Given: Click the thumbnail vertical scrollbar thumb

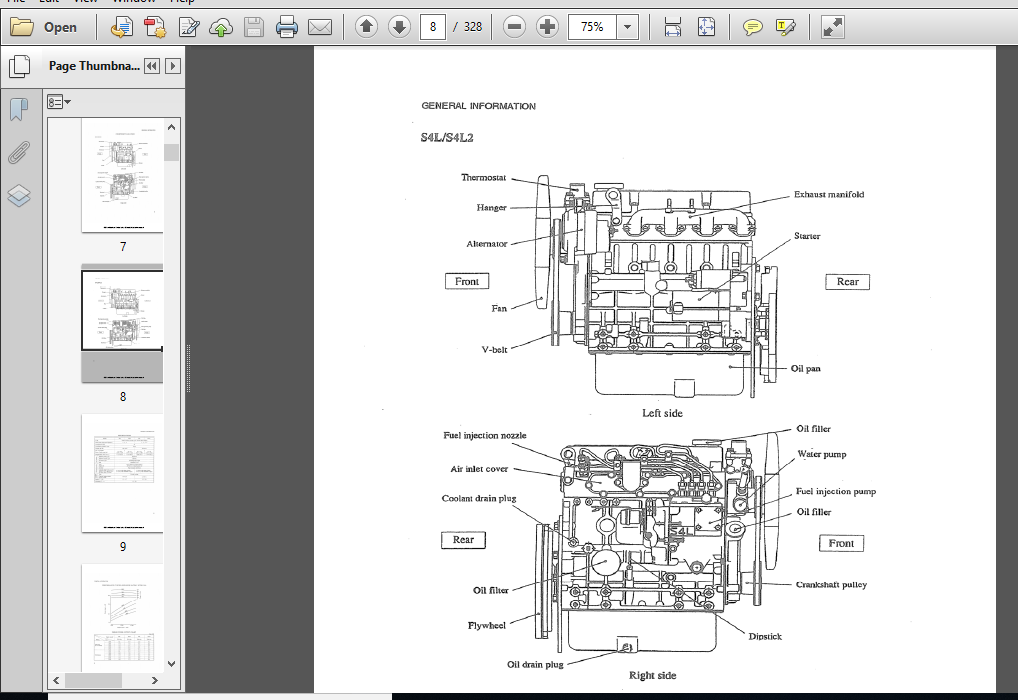Looking at the screenshot, I should point(171,153).
